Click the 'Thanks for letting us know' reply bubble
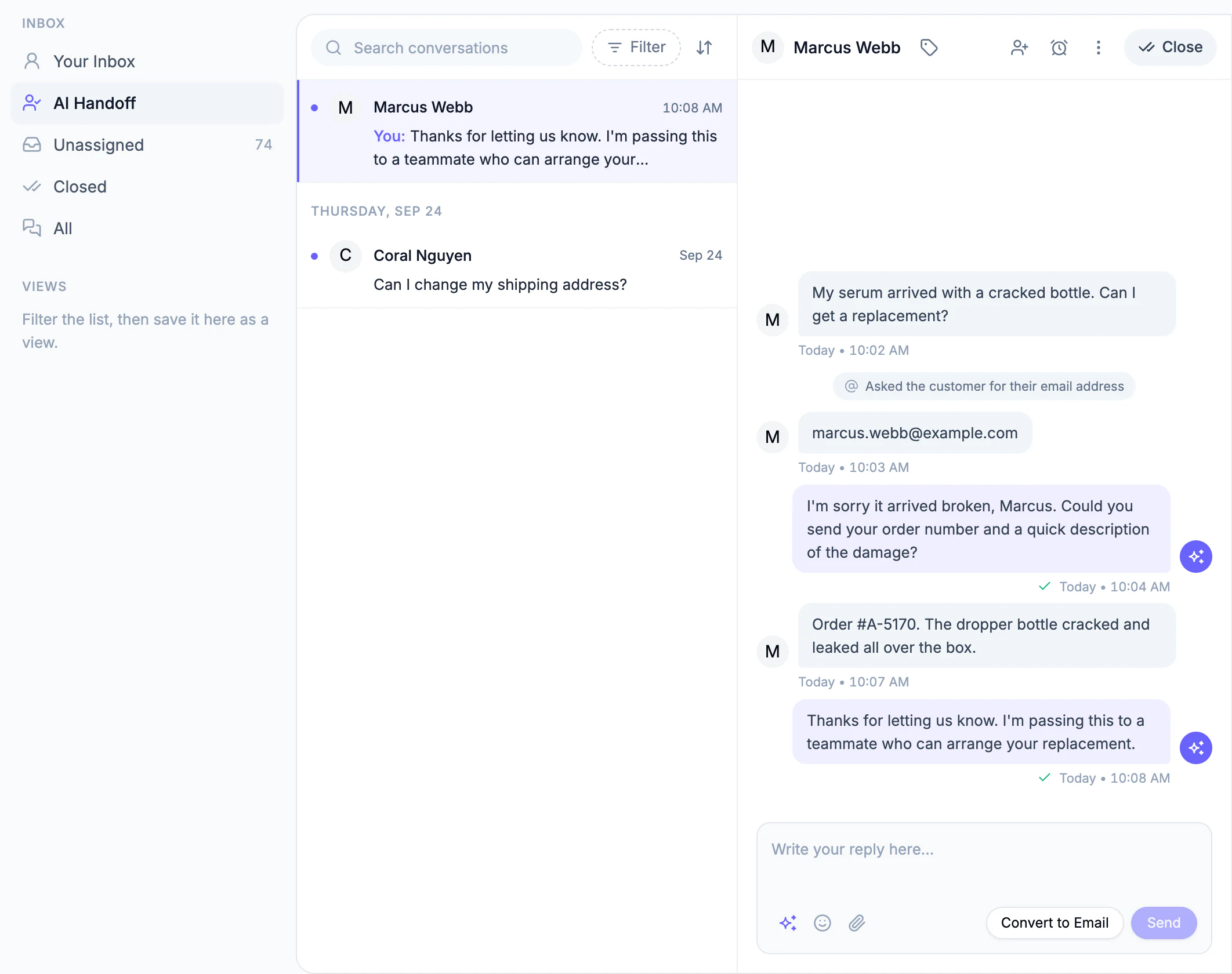 click(x=981, y=732)
